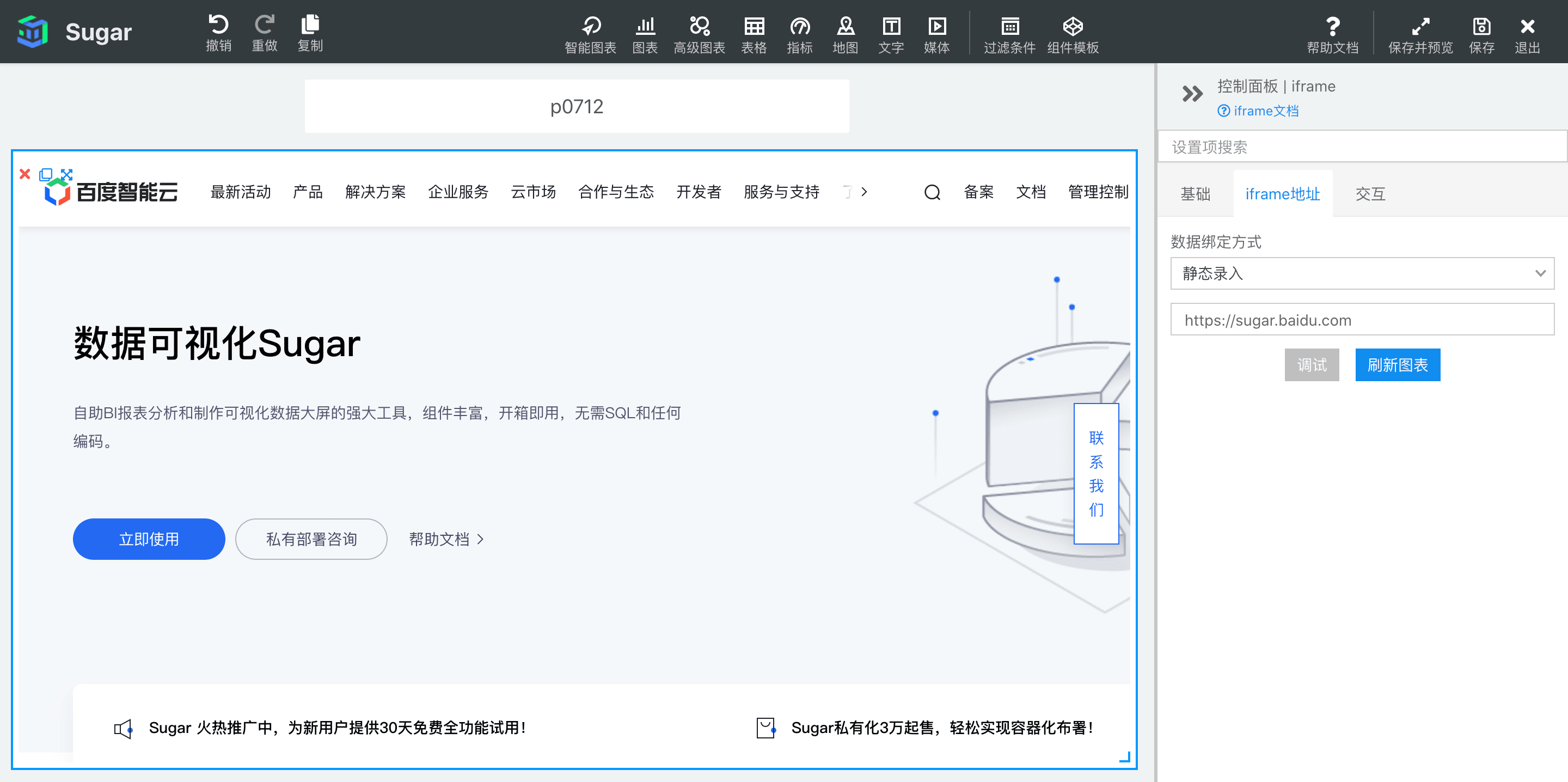The image size is (1568, 782).
Task: Open 云市场 in the nav bar
Action: 533,192
